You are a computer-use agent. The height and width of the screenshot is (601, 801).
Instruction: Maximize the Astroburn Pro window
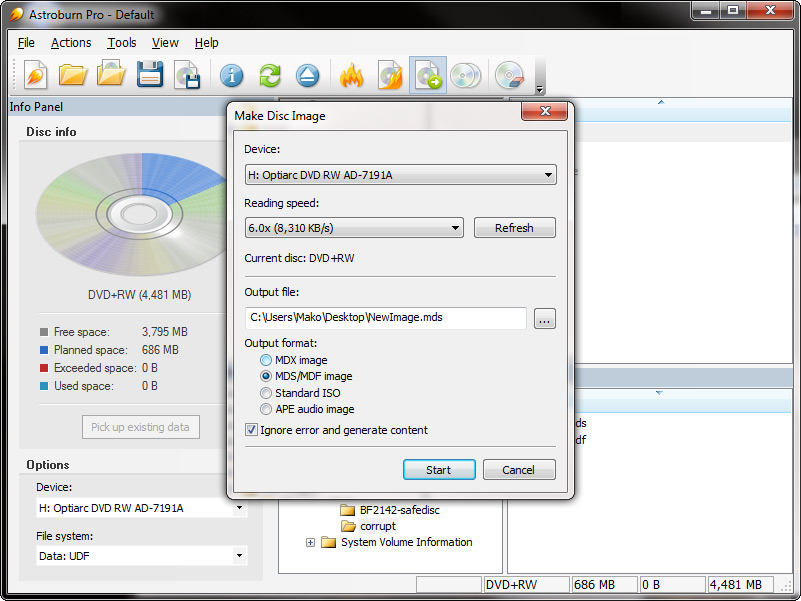pos(733,10)
